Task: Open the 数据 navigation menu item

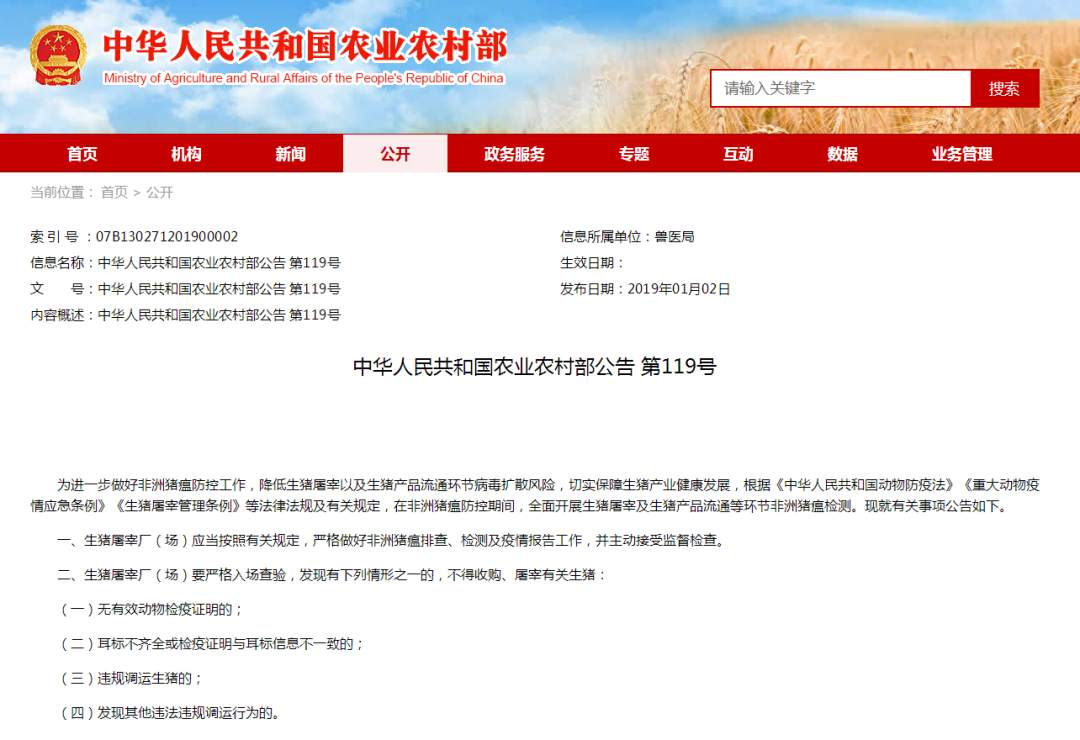Action: (x=842, y=154)
